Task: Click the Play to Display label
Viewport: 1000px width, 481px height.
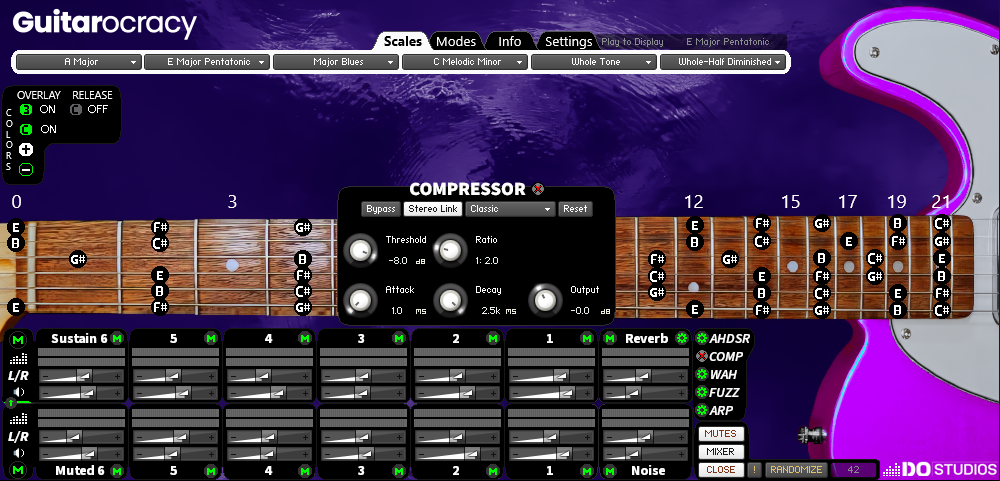Action: [633, 42]
